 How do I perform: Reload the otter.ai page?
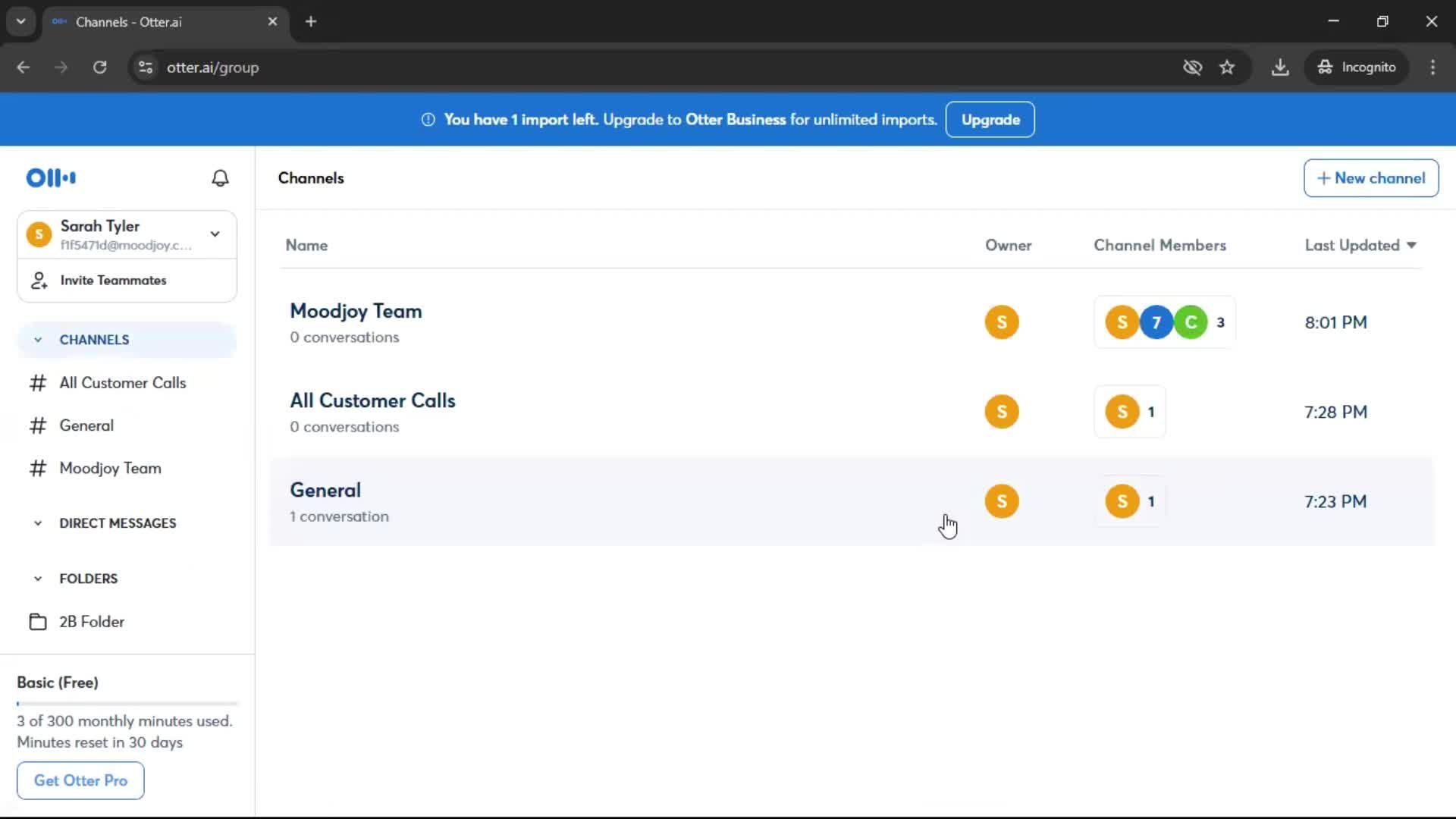(99, 67)
